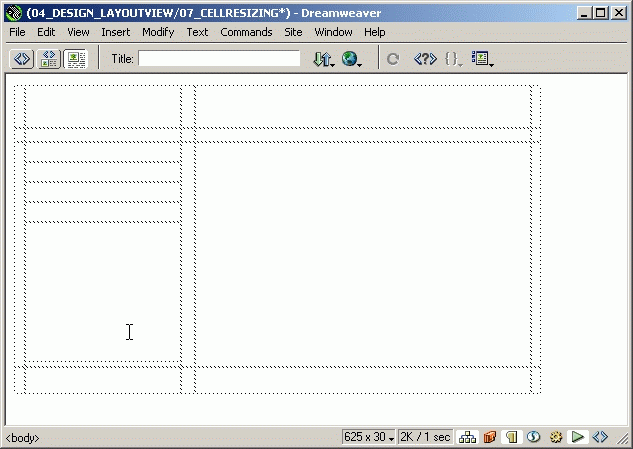Switch to Show Code View
The width and height of the screenshot is (633, 449).
click(x=21, y=59)
